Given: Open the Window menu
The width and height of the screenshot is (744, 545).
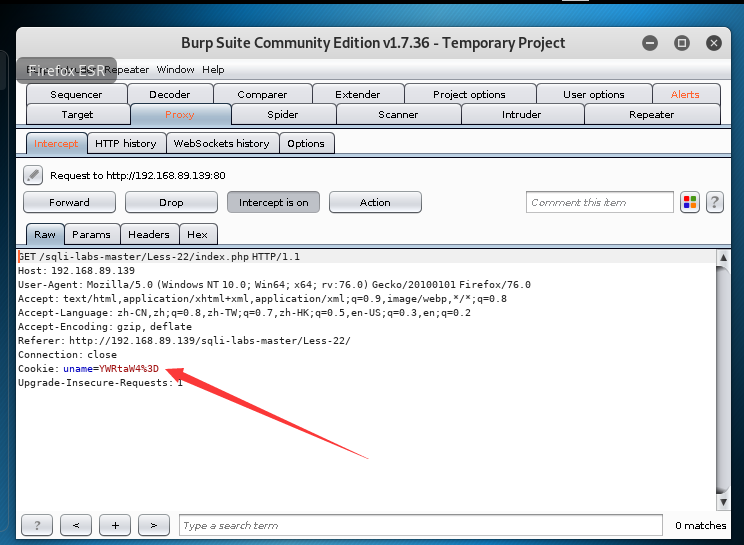Looking at the screenshot, I should coord(176,70).
